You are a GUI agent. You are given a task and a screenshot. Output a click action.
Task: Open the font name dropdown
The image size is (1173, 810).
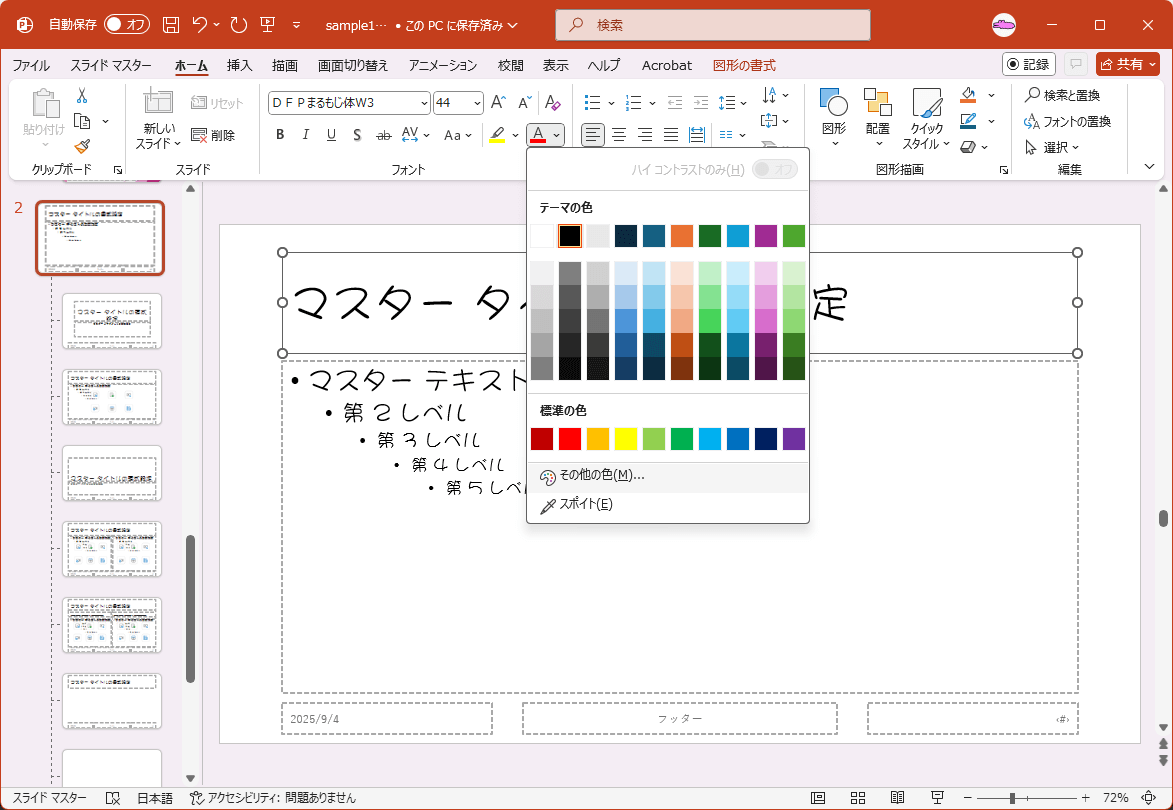point(424,103)
